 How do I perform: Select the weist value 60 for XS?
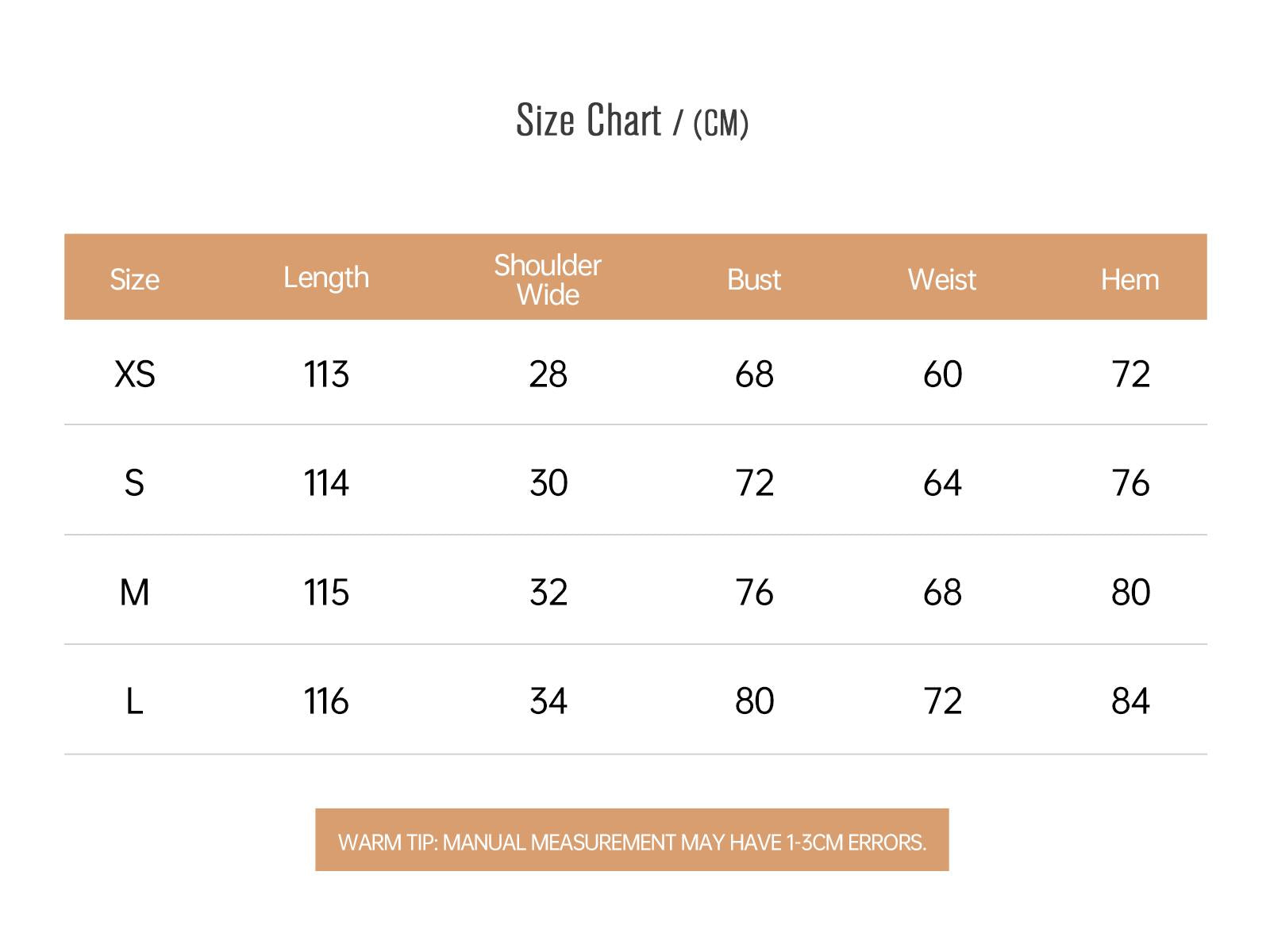coord(943,374)
